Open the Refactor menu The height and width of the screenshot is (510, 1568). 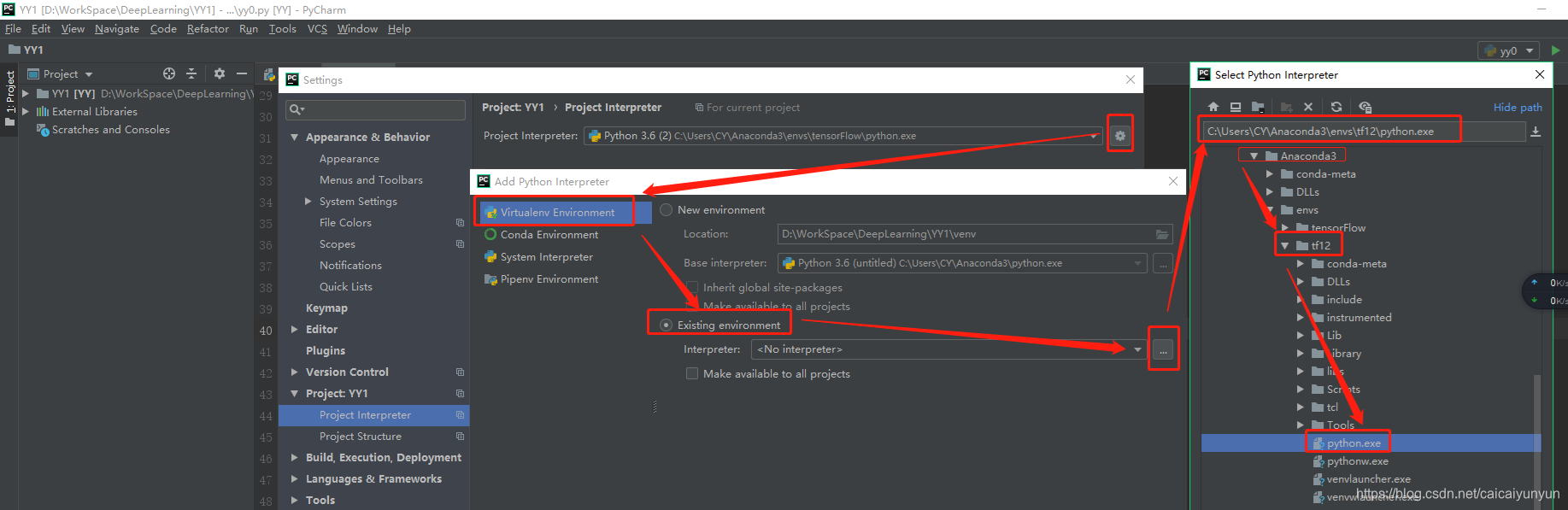[208, 29]
